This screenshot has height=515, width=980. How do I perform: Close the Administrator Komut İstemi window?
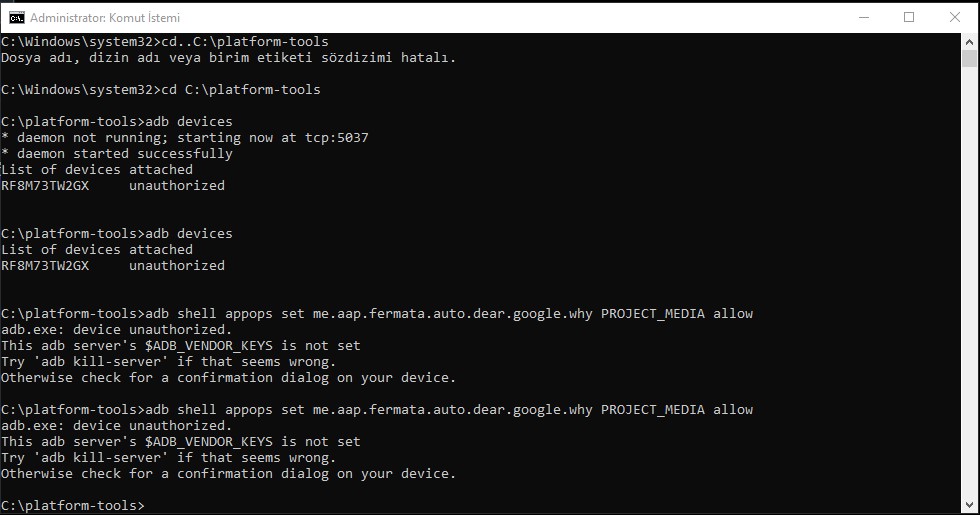pos(954,18)
